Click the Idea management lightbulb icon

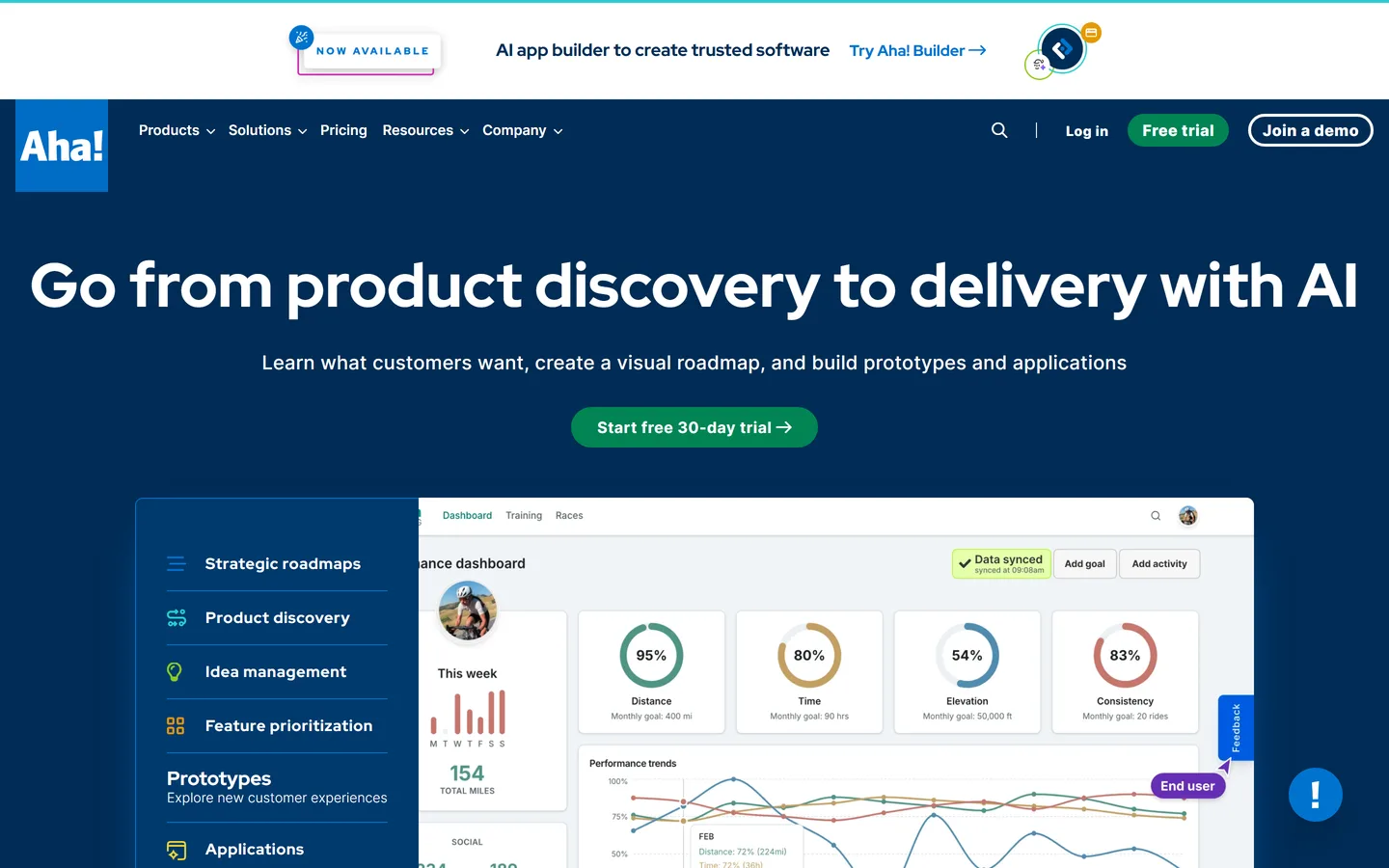point(175,672)
